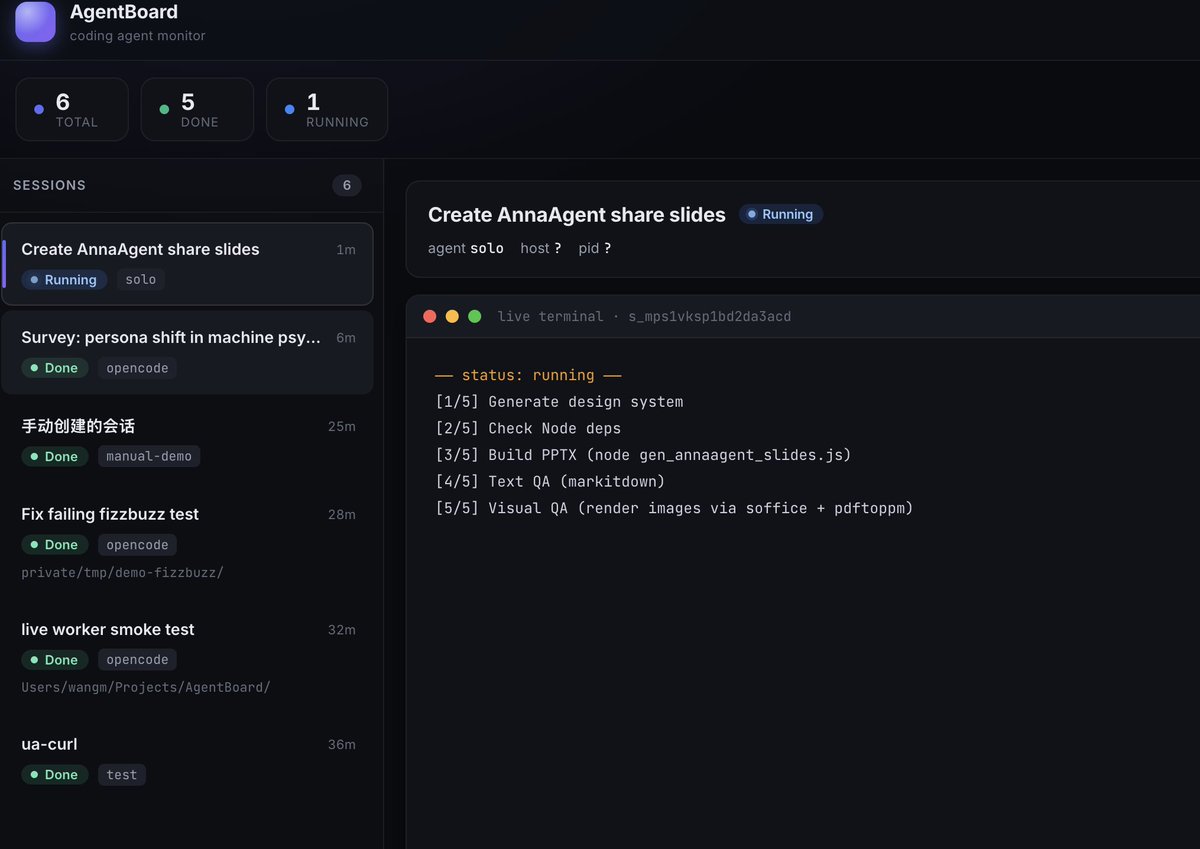Click the Done badge on Survey session
This screenshot has width=1200, height=849.
click(x=55, y=368)
